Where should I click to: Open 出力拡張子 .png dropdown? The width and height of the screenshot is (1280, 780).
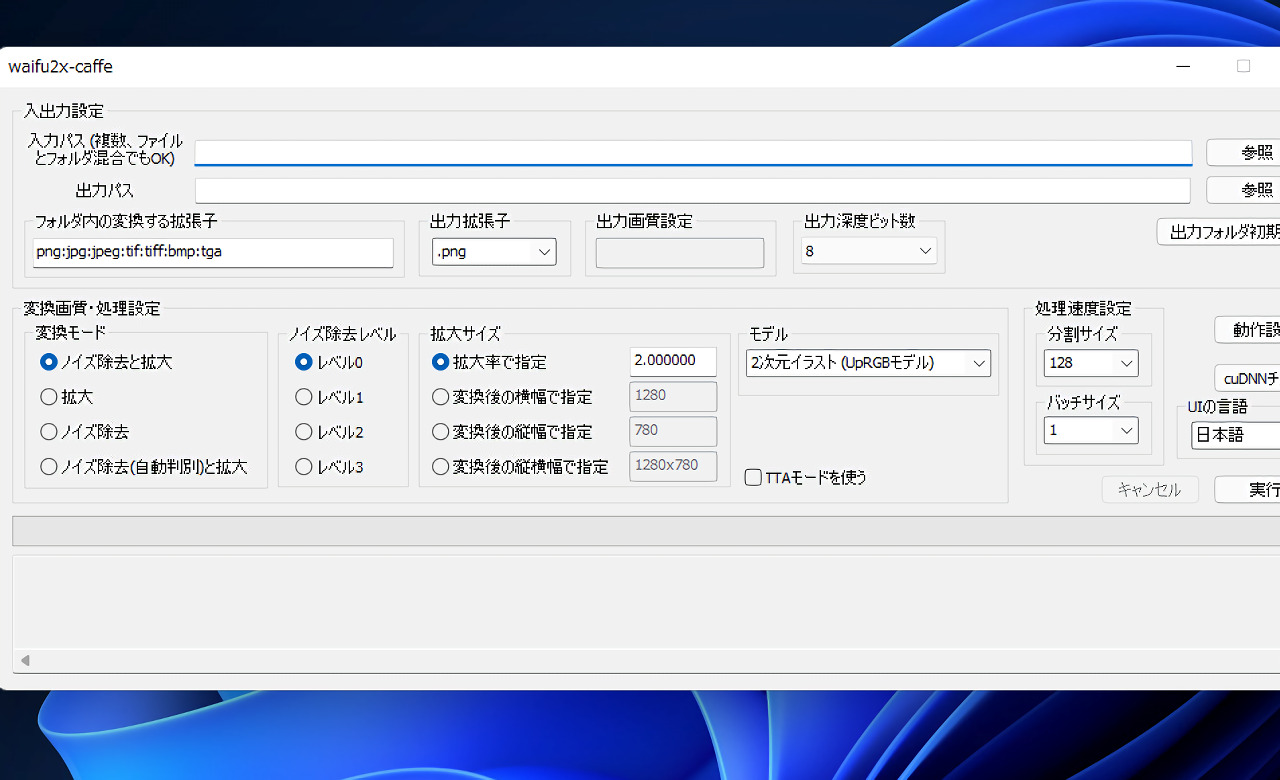(494, 252)
